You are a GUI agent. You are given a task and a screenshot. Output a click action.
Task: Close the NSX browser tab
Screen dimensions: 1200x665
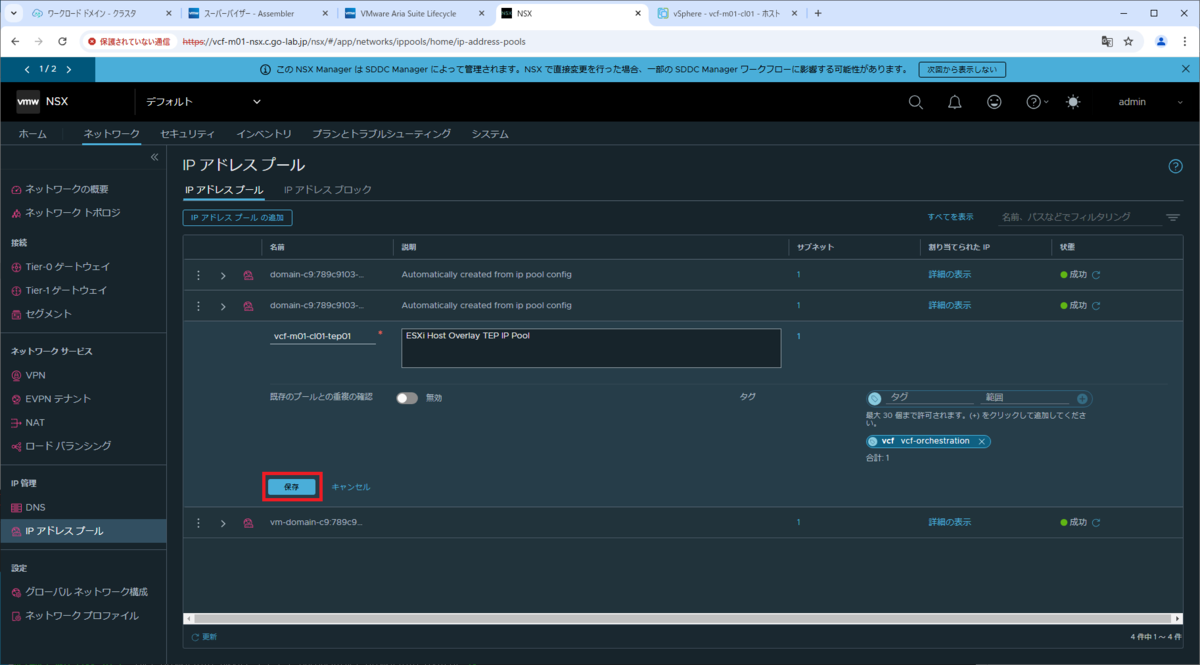click(x=636, y=13)
